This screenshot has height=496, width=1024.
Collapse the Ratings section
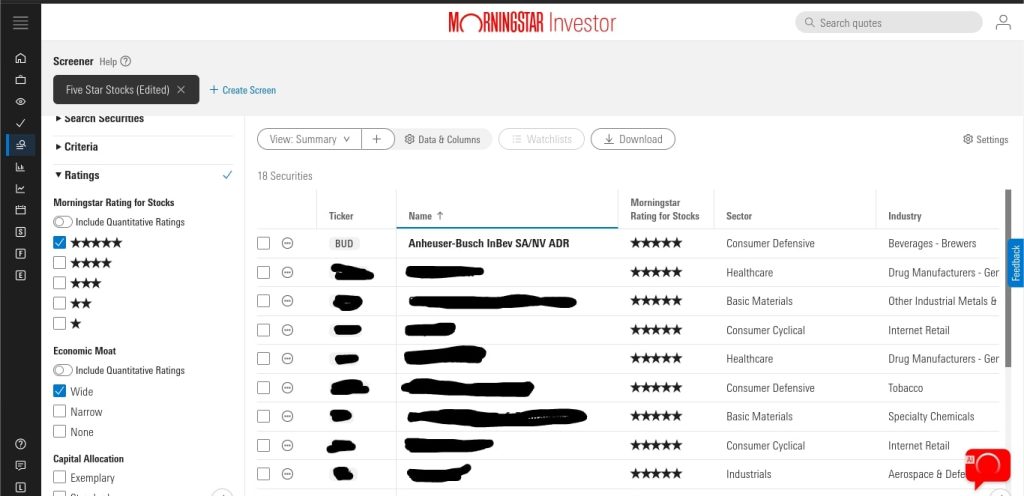(78, 175)
